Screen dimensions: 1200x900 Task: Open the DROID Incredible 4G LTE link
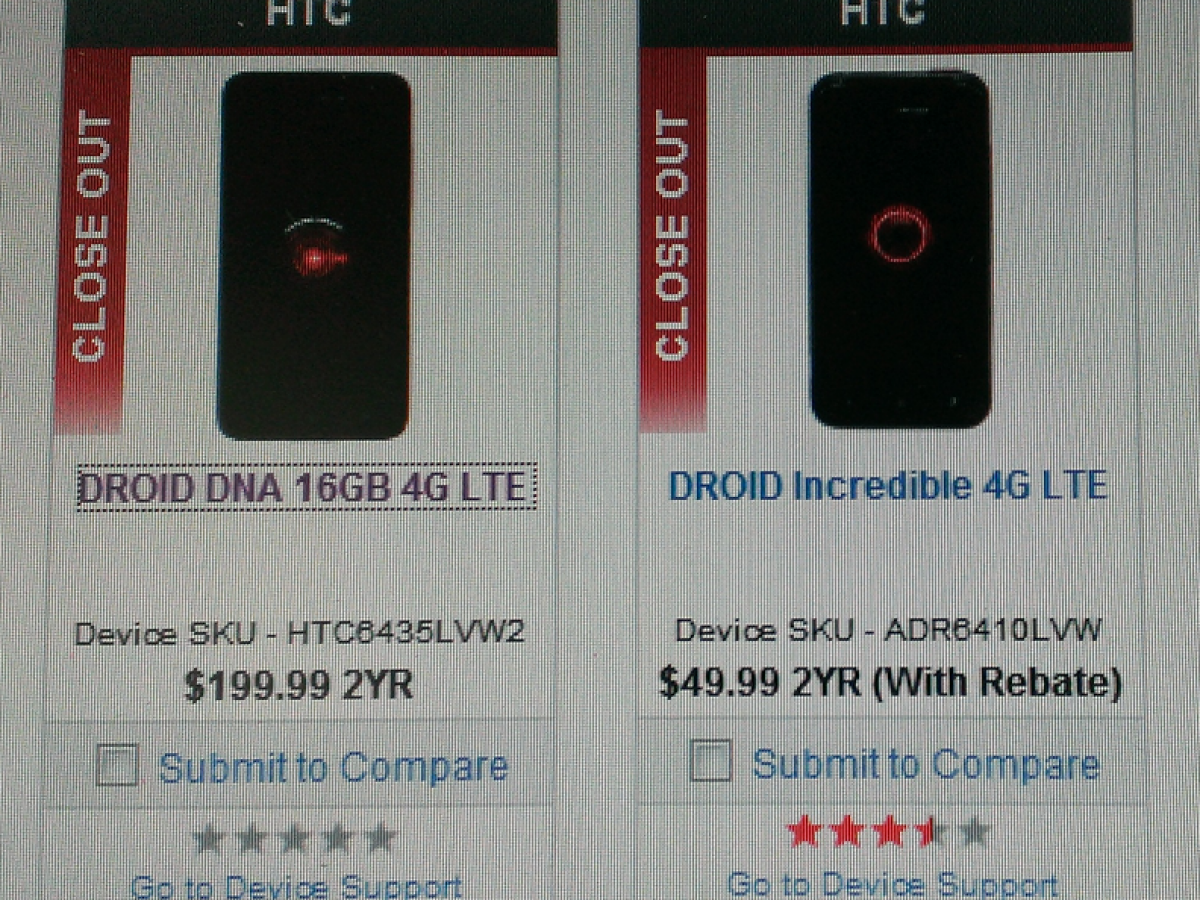[888, 486]
